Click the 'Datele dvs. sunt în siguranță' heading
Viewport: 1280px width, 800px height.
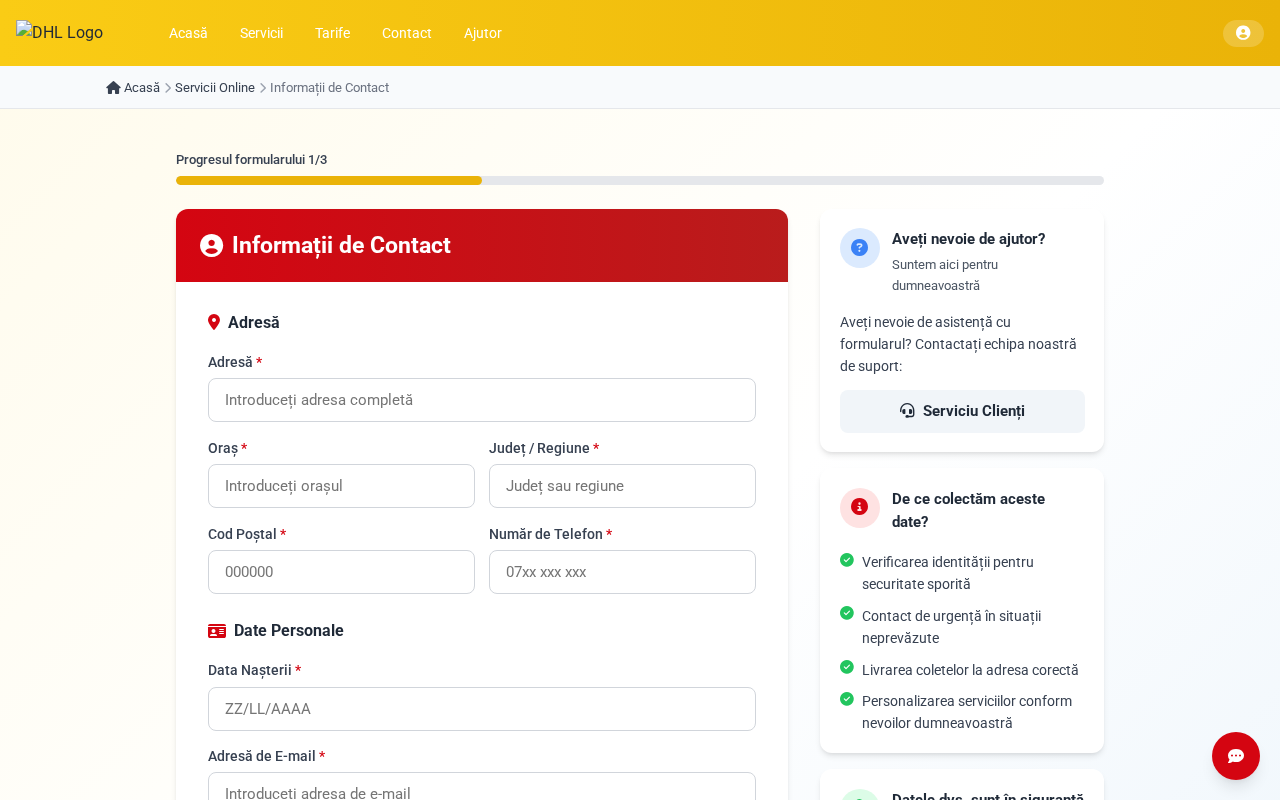coord(988,796)
